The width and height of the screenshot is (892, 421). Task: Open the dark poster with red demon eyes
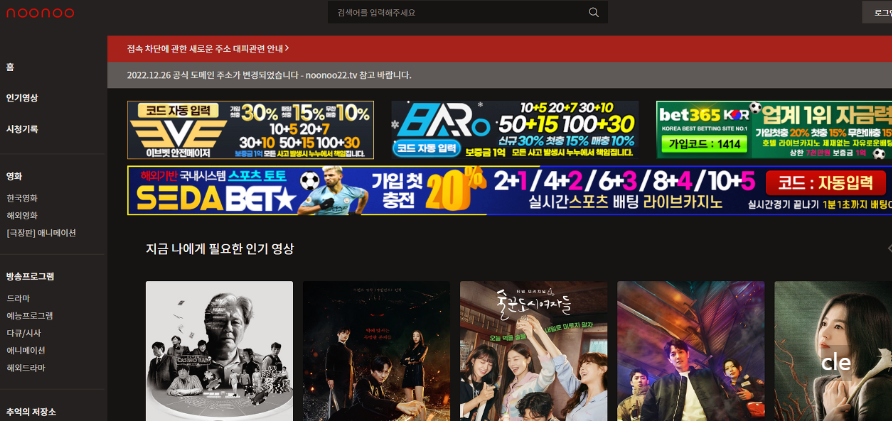tap(377, 351)
